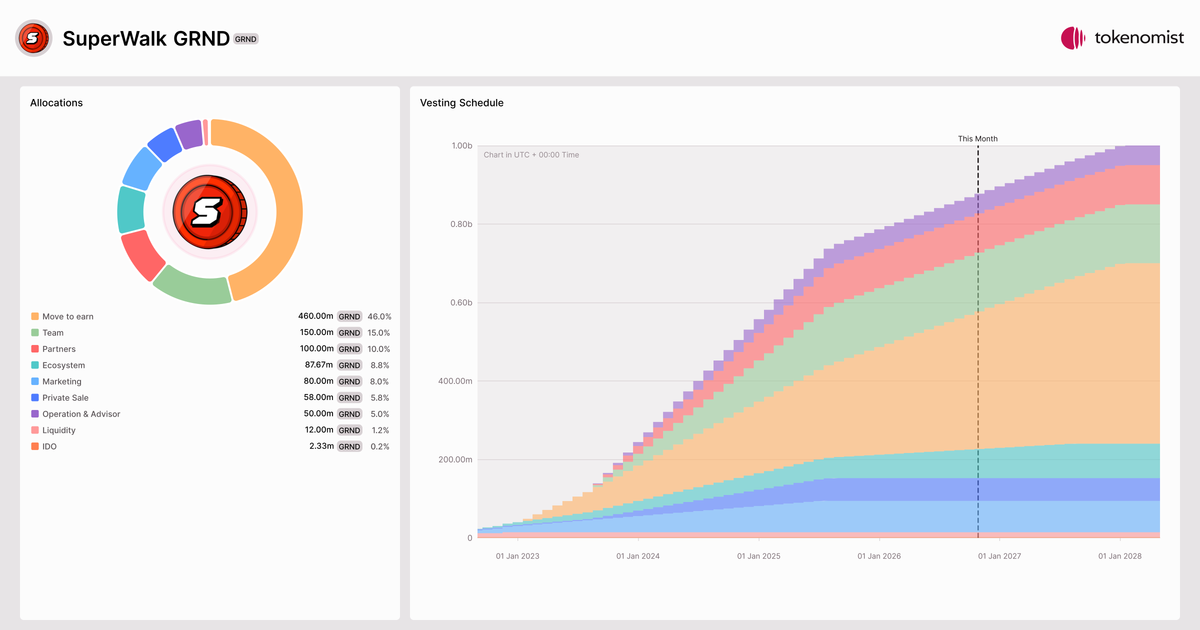Click the 'Private Sale' legend label
Screen dimensions: 1200x630
pos(65,397)
